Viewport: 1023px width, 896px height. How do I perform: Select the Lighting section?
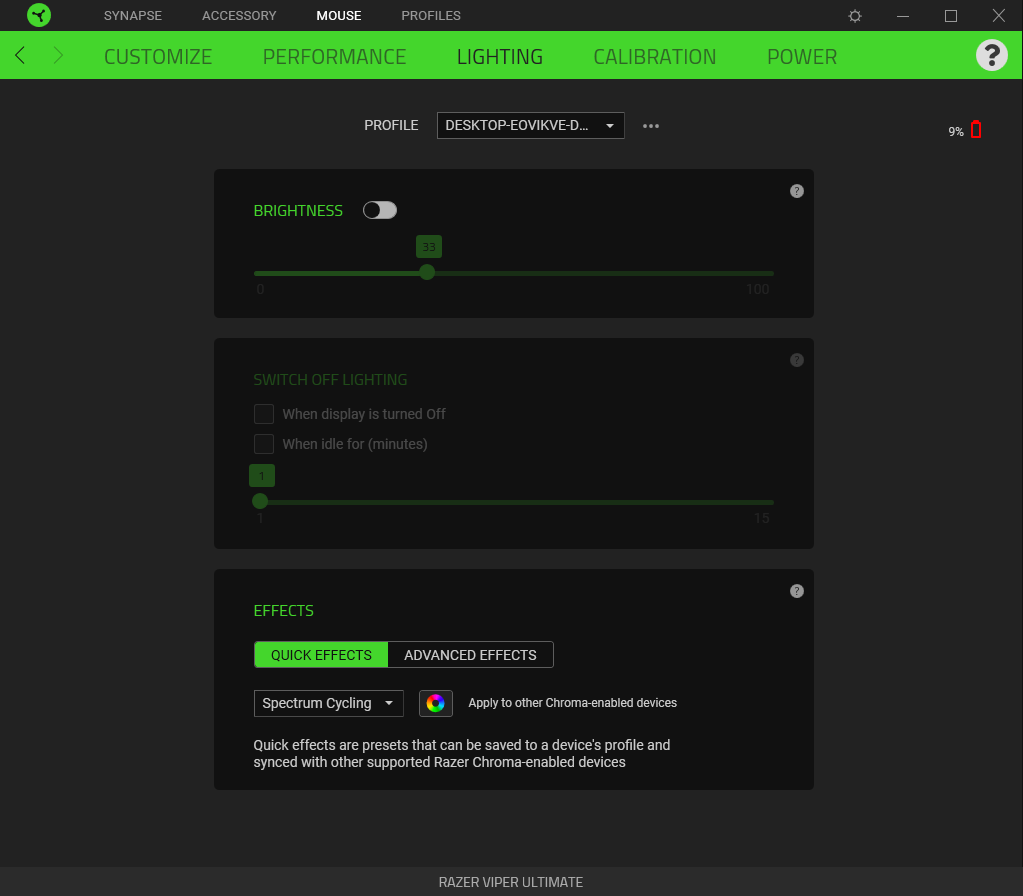point(500,57)
